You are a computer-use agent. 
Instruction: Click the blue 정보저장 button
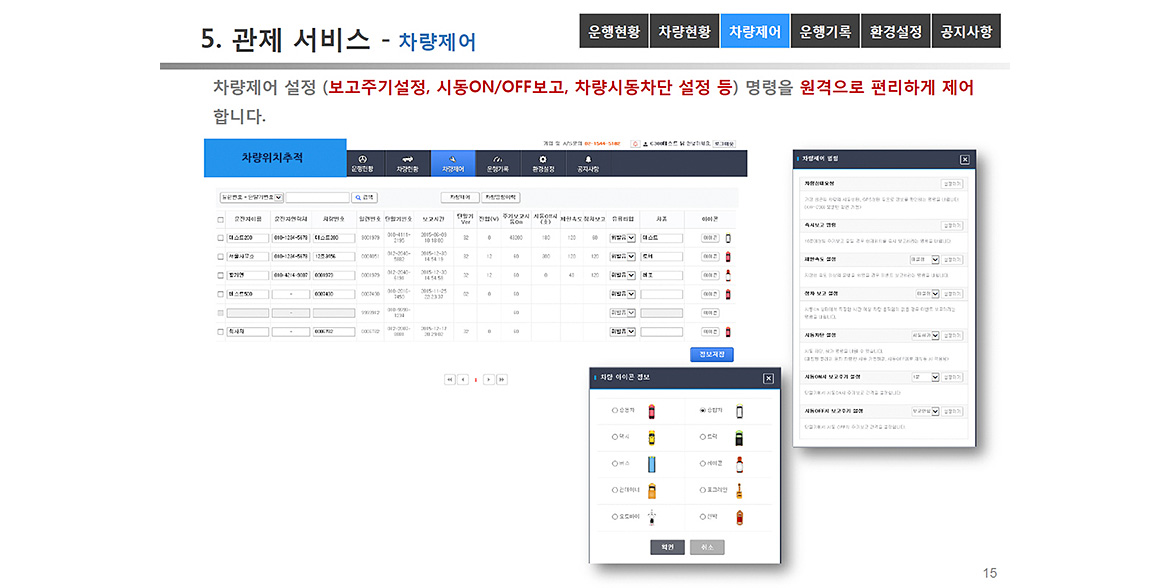coord(712,355)
